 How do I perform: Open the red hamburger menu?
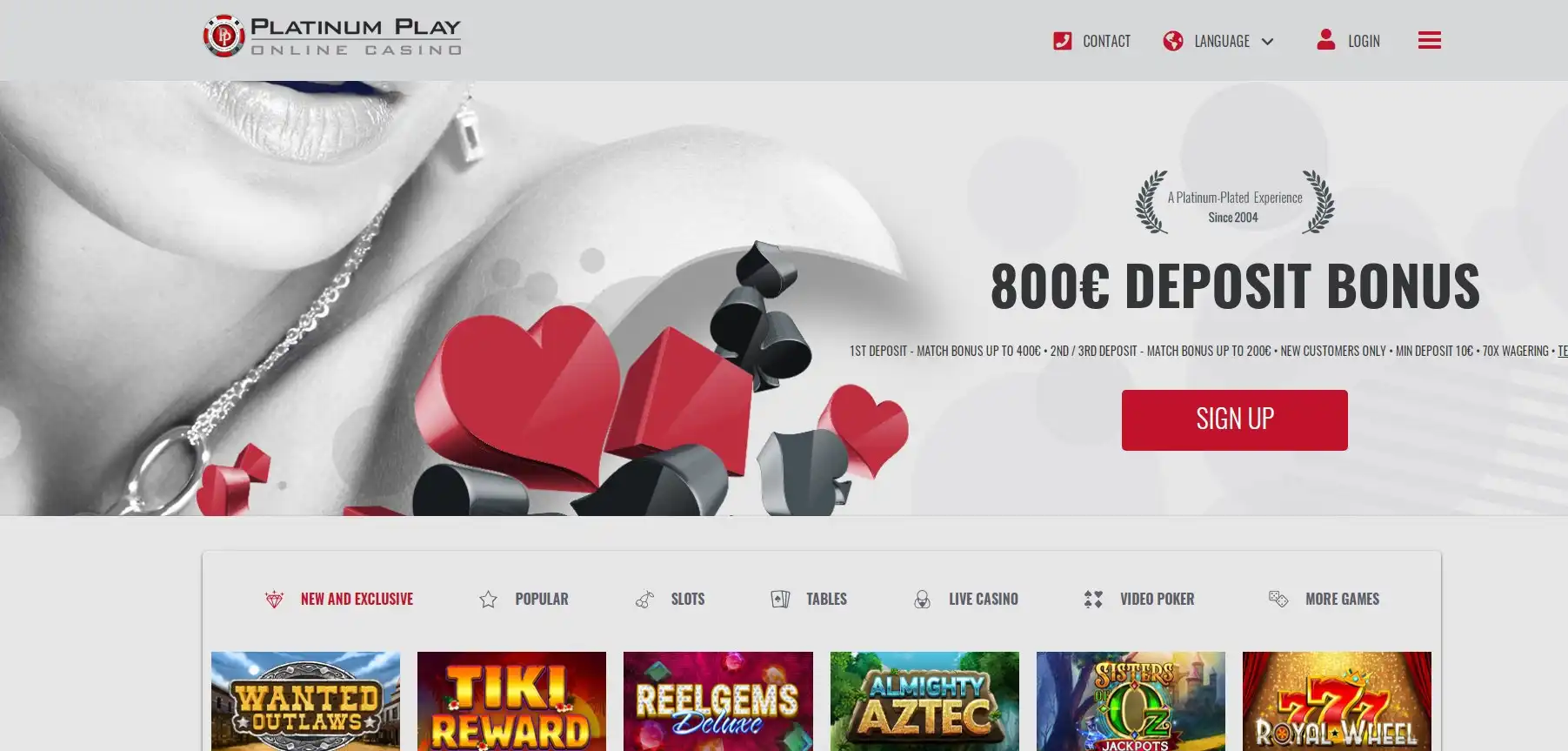point(1429,40)
